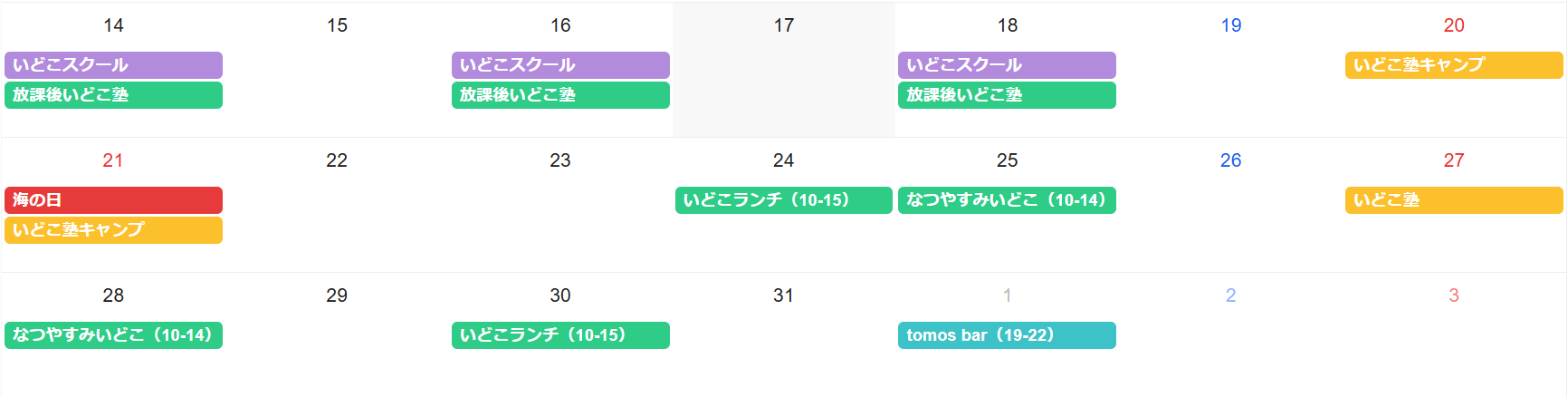Open いどこスクール event on the 14th
The image size is (1568, 397).
point(113,65)
